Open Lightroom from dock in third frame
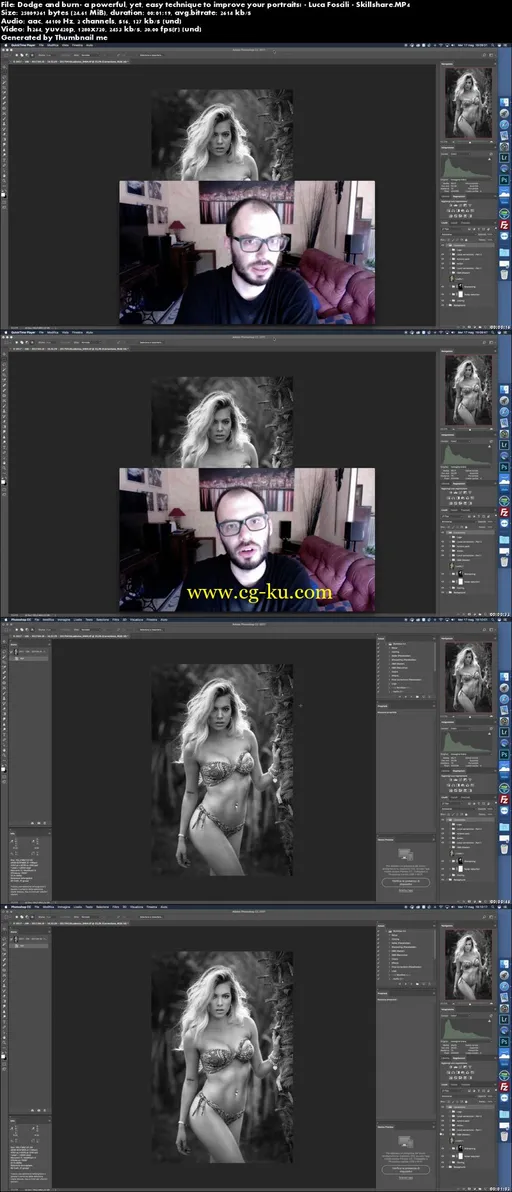Image resolution: width=512 pixels, height=1192 pixels. click(x=504, y=732)
